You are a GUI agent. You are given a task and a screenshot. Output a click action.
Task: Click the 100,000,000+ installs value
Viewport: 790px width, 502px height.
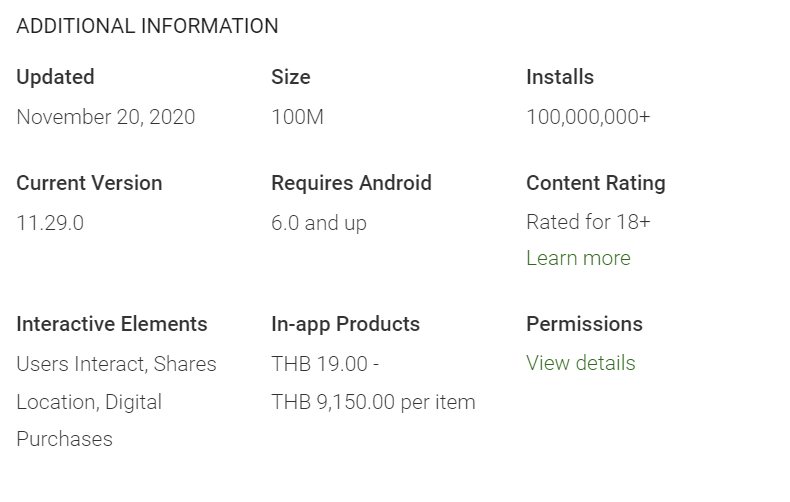[x=588, y=117]
